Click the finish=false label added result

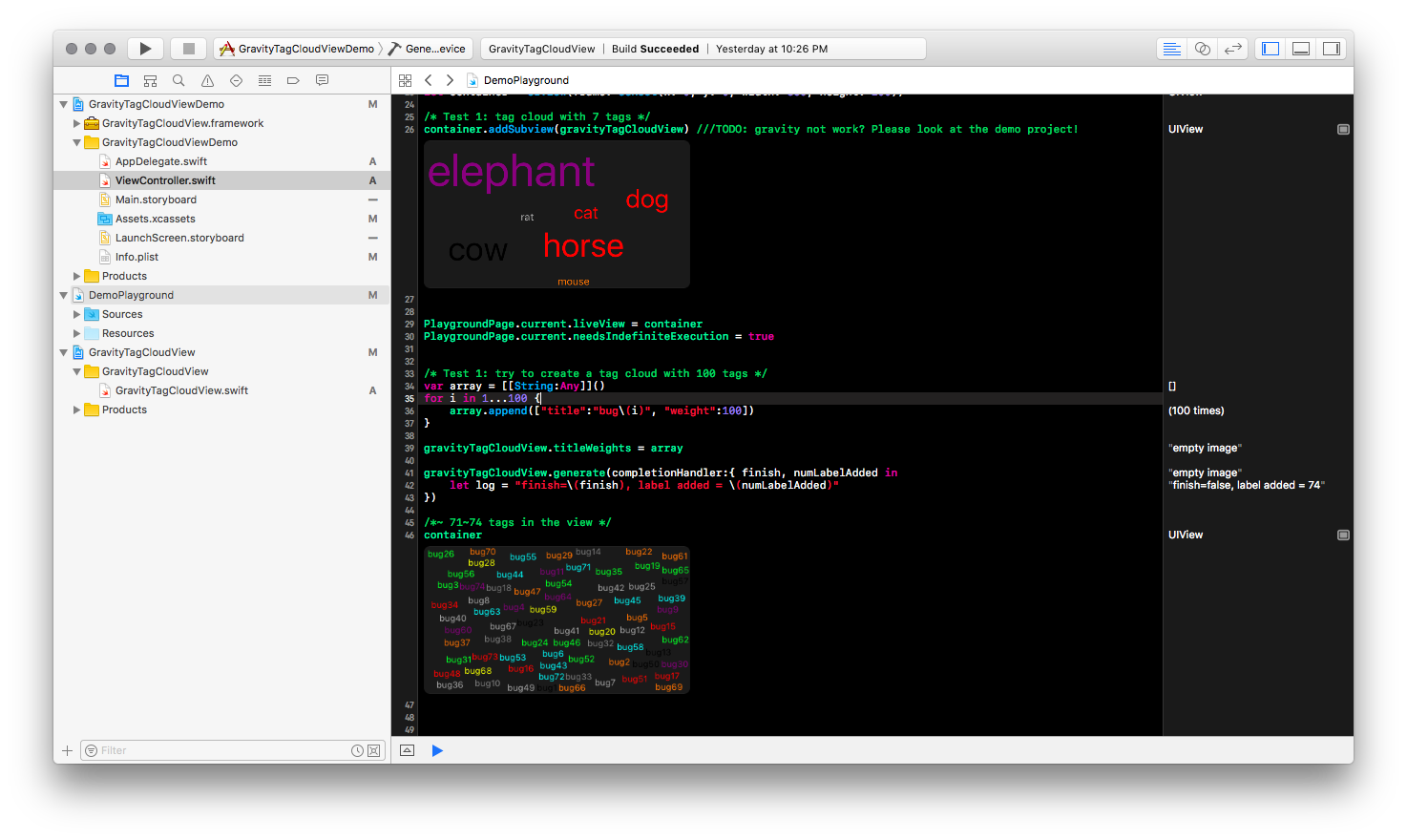click(1247, 485)
